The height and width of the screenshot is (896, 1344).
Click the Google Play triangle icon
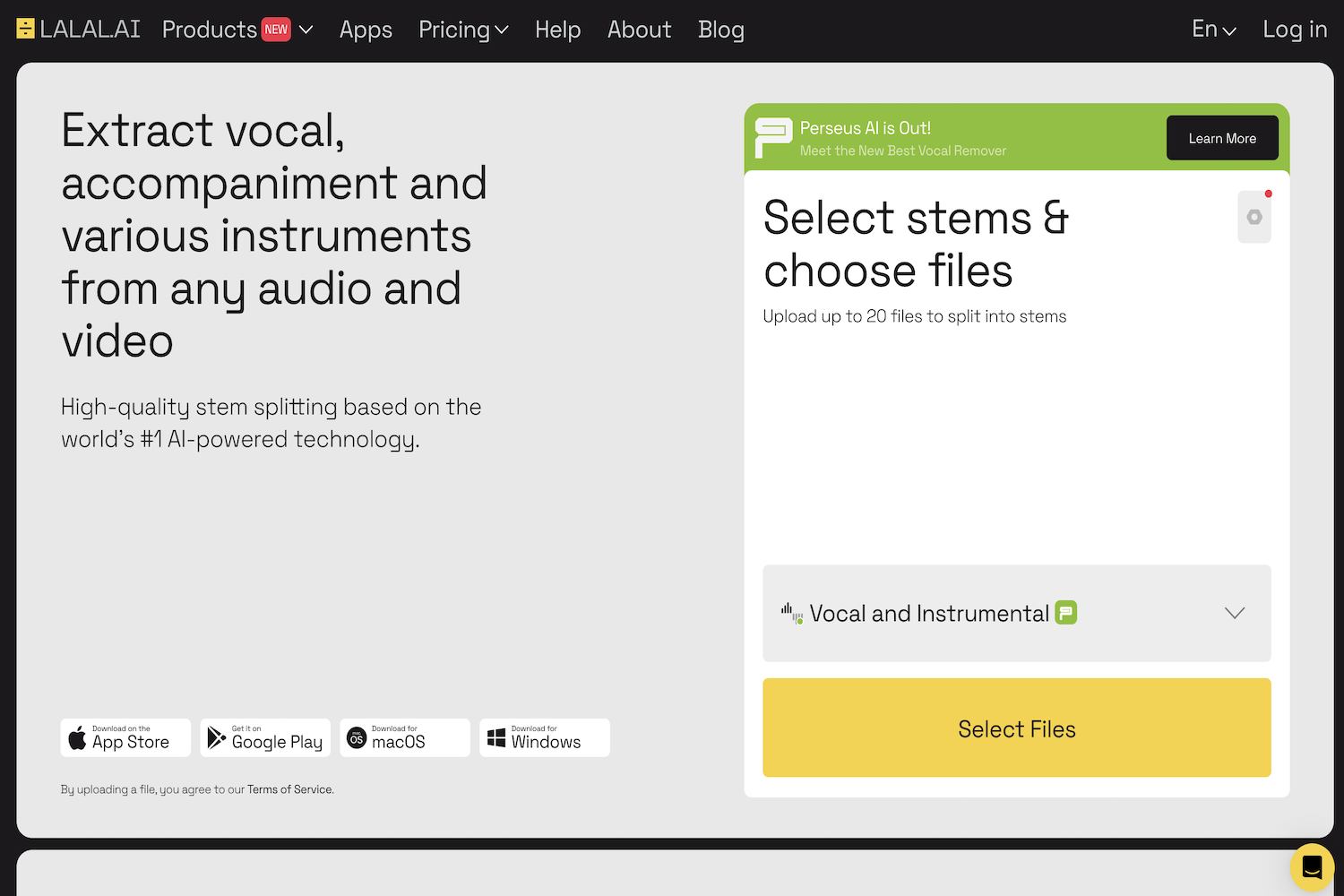coord(216,737)
